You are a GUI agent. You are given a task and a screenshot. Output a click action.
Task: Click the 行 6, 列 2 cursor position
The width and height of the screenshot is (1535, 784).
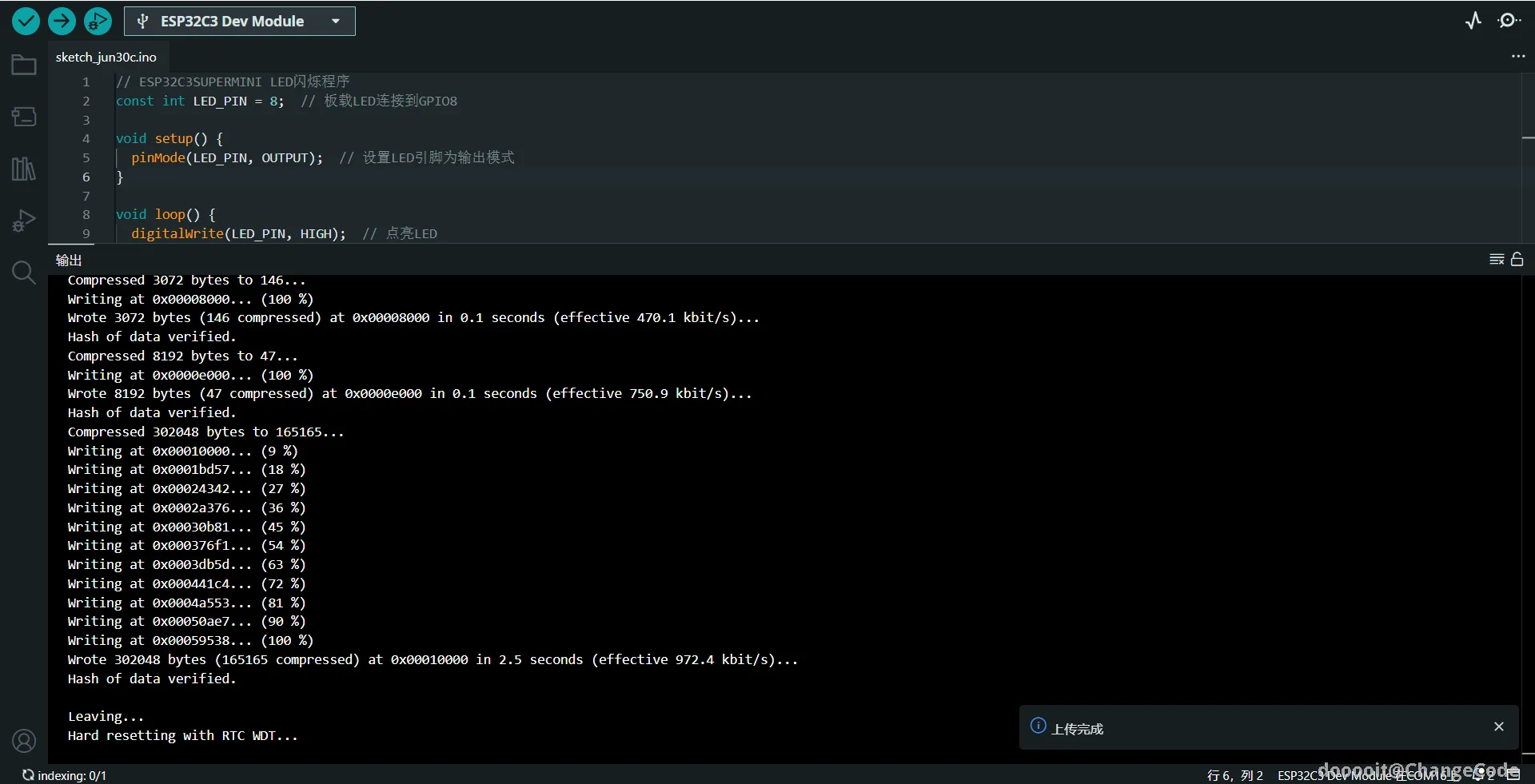click(x=1235, y=775)
